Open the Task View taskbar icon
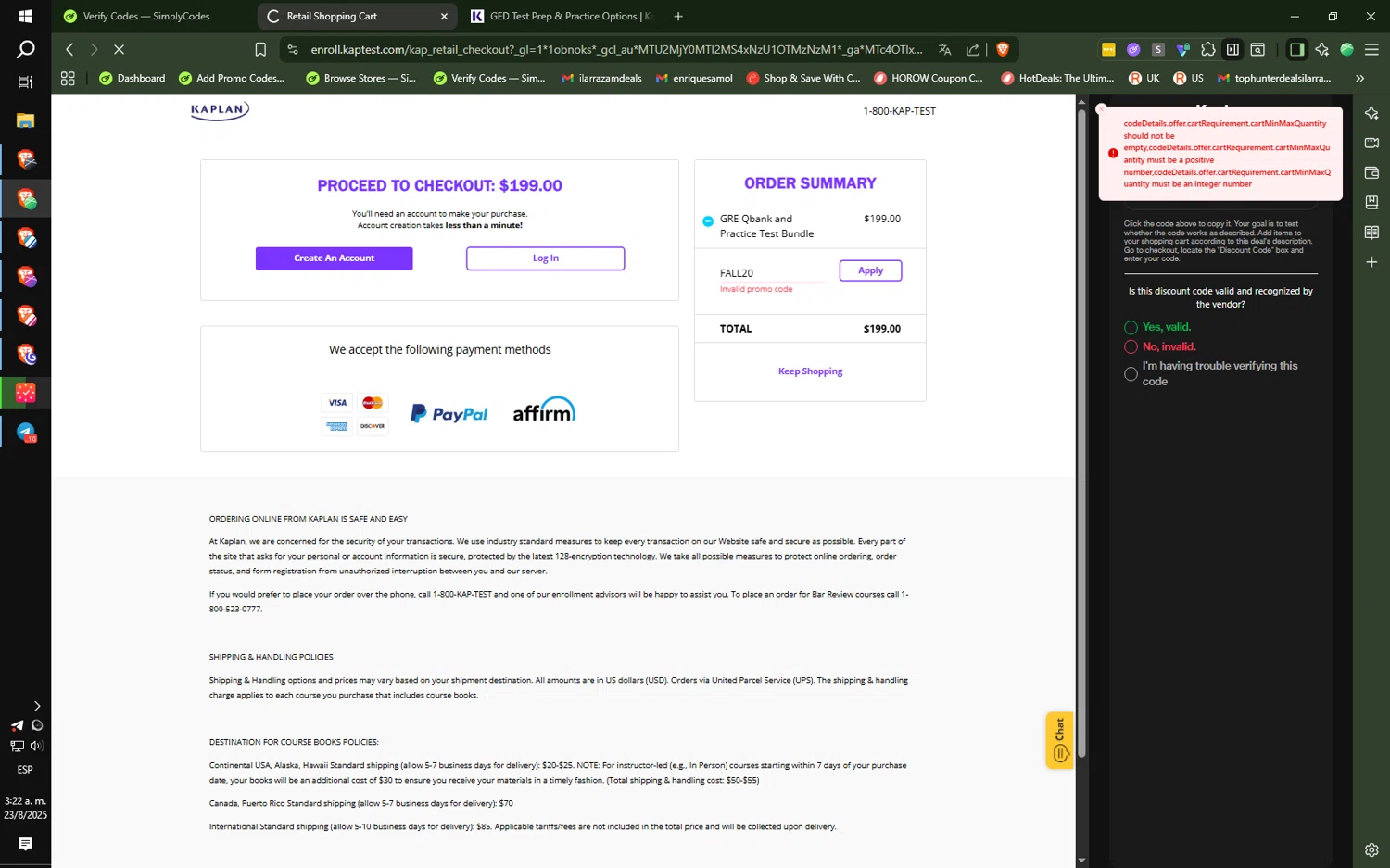The width and height of the screenshot is (1390, 868). click(25, 82)
